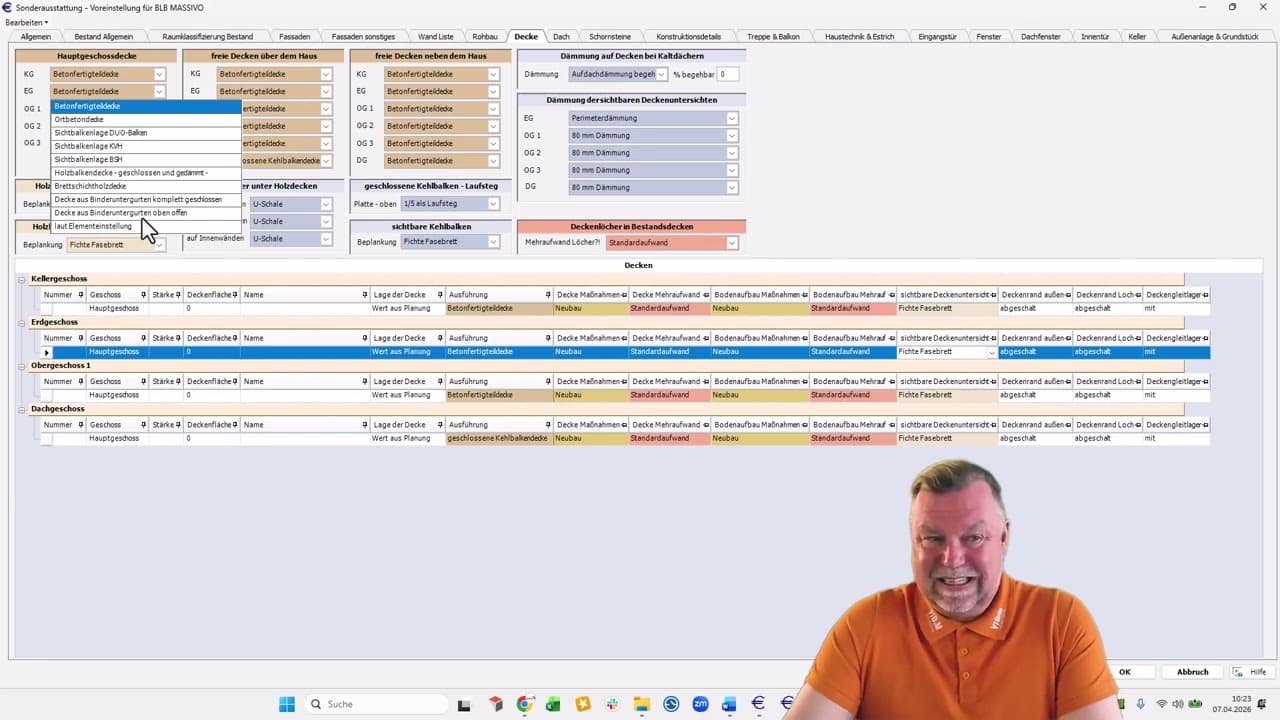Select 'laut Elementeinstellung' in the dropdown list
This screenshot has height=720, width=1280.
[x=93, y=226]
